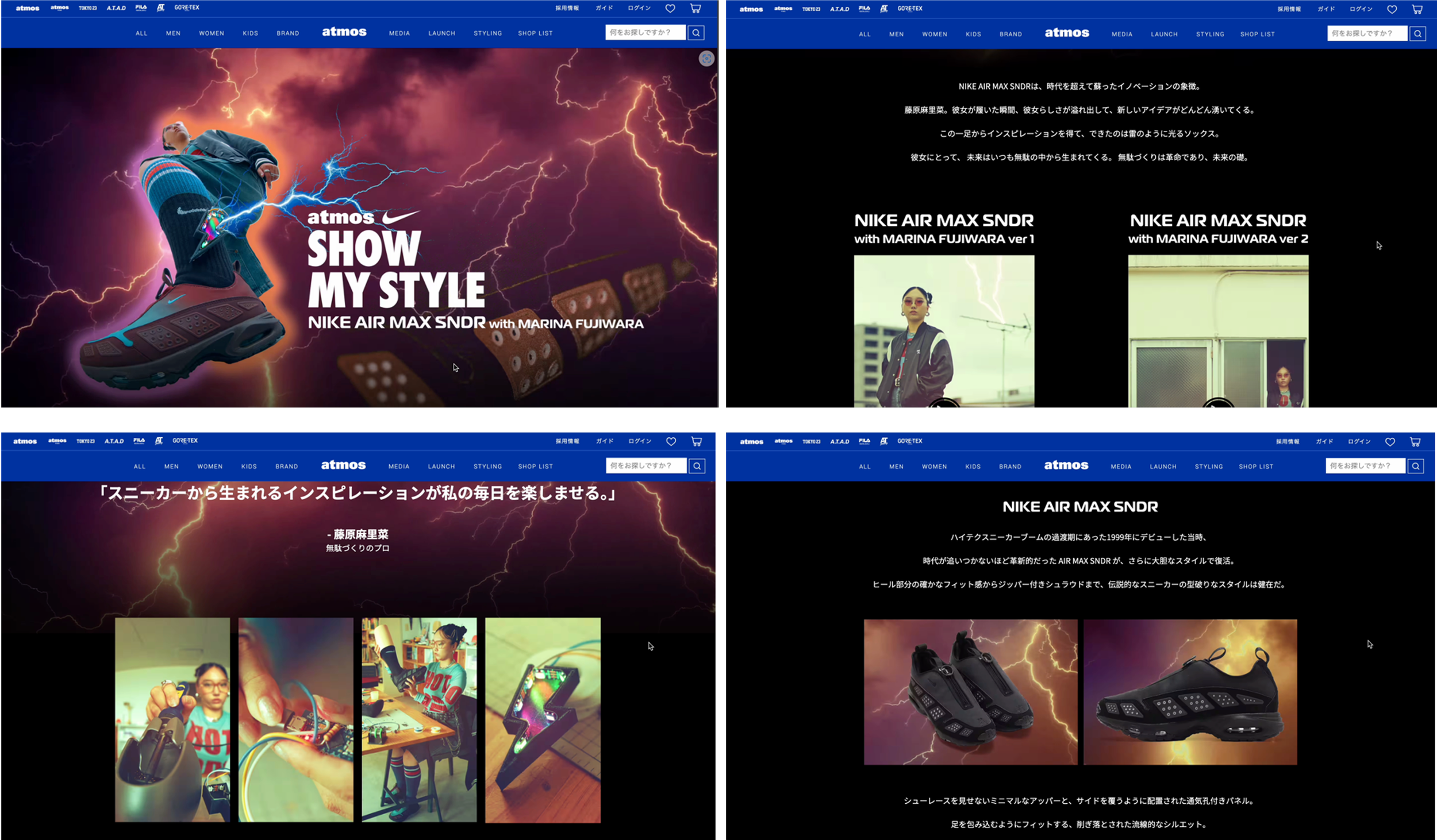Click ALL nav link in bottom-right screenshot

click(864, 467)
